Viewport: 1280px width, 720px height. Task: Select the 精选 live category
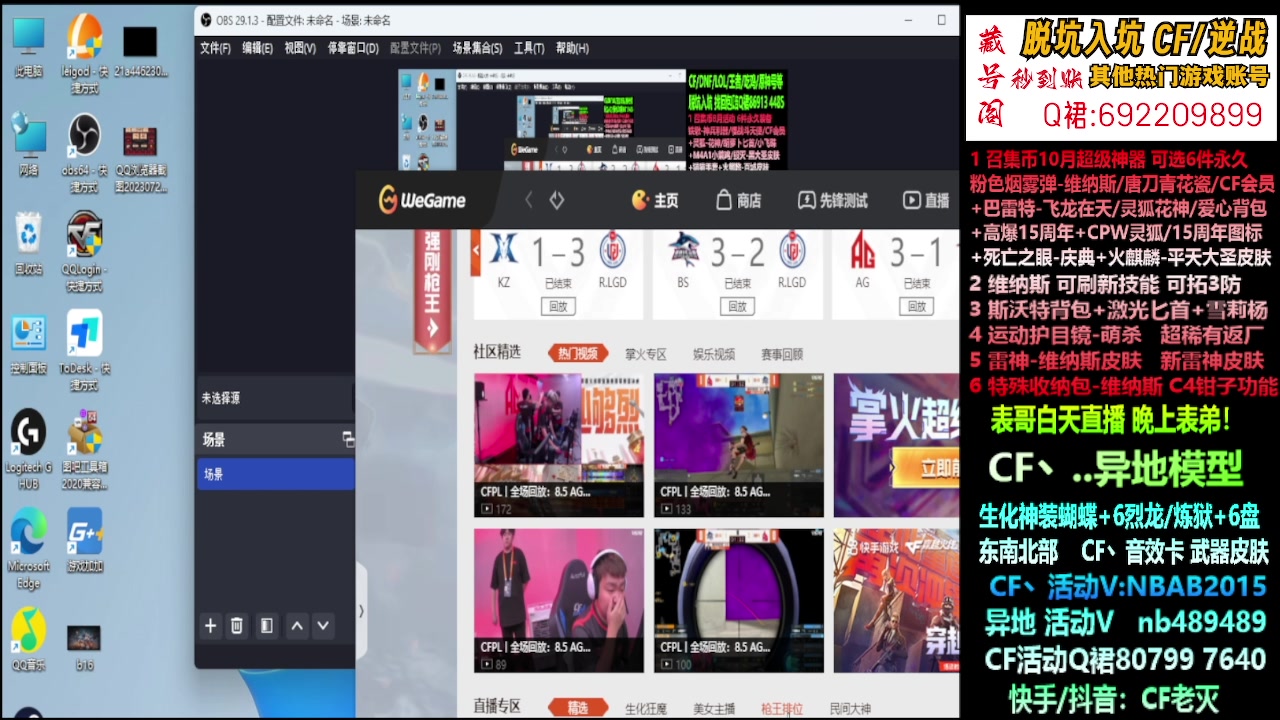578,708
